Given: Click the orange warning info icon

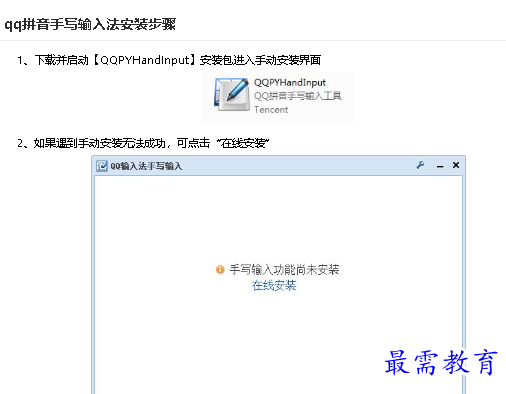Looking at the screenshot, I should pos(220,269).
